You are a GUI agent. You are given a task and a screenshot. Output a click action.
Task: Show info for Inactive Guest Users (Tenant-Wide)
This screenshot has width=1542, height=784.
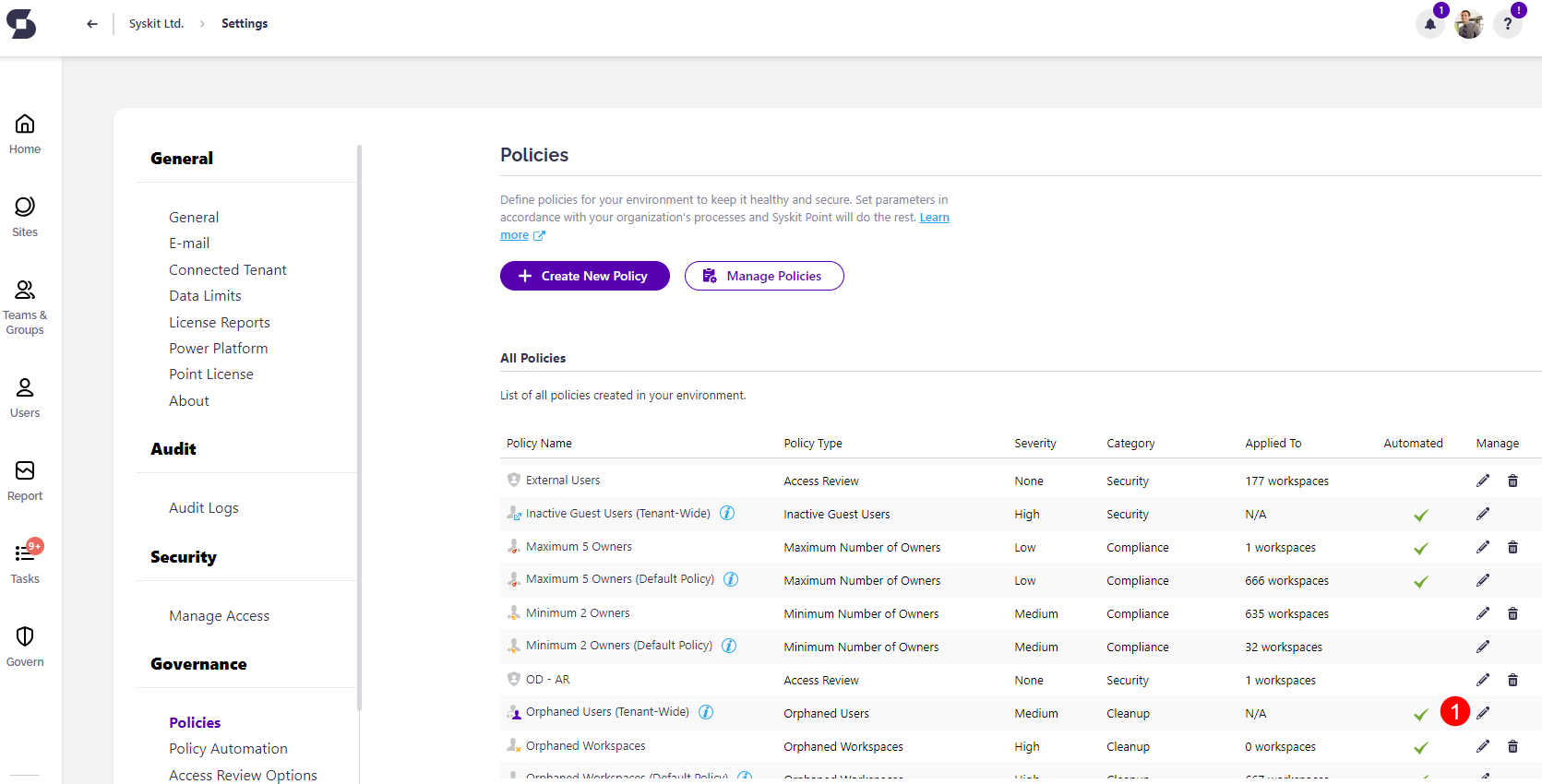(727, 513)
